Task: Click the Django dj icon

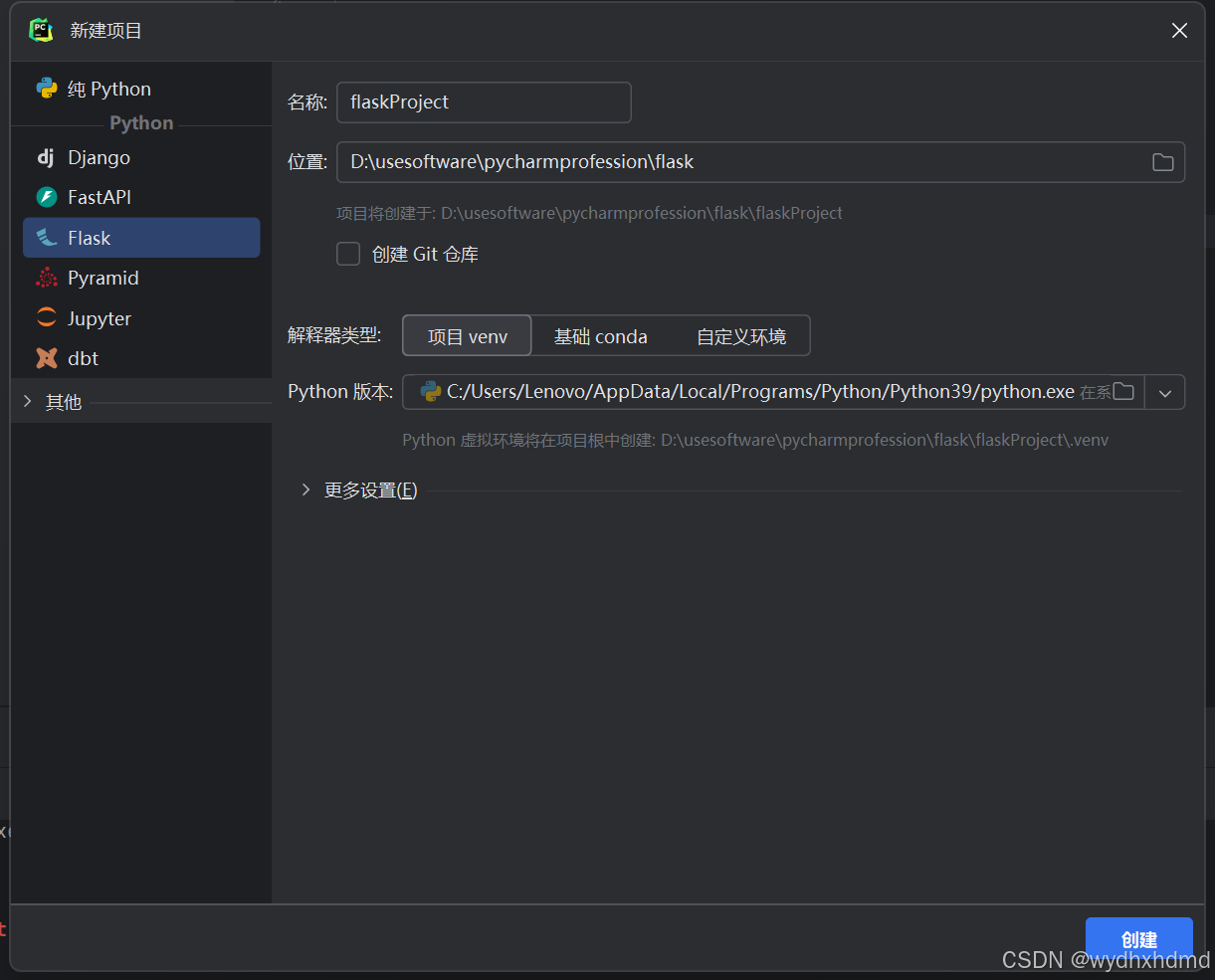Action: point(46,157)
